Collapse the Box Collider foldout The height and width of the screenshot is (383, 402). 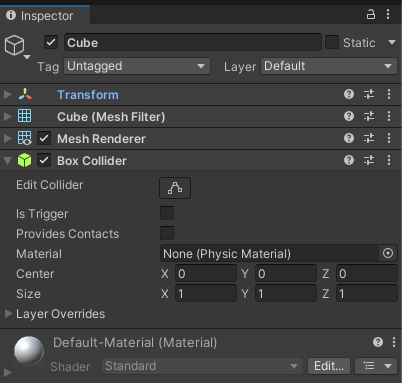tap(7, 161)
